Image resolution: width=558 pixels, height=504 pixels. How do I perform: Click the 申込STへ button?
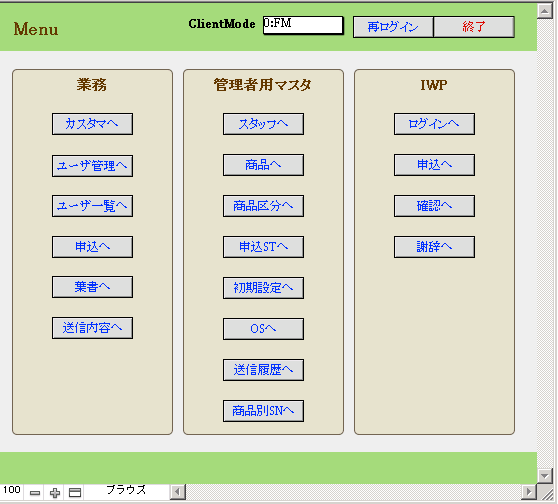263,247
